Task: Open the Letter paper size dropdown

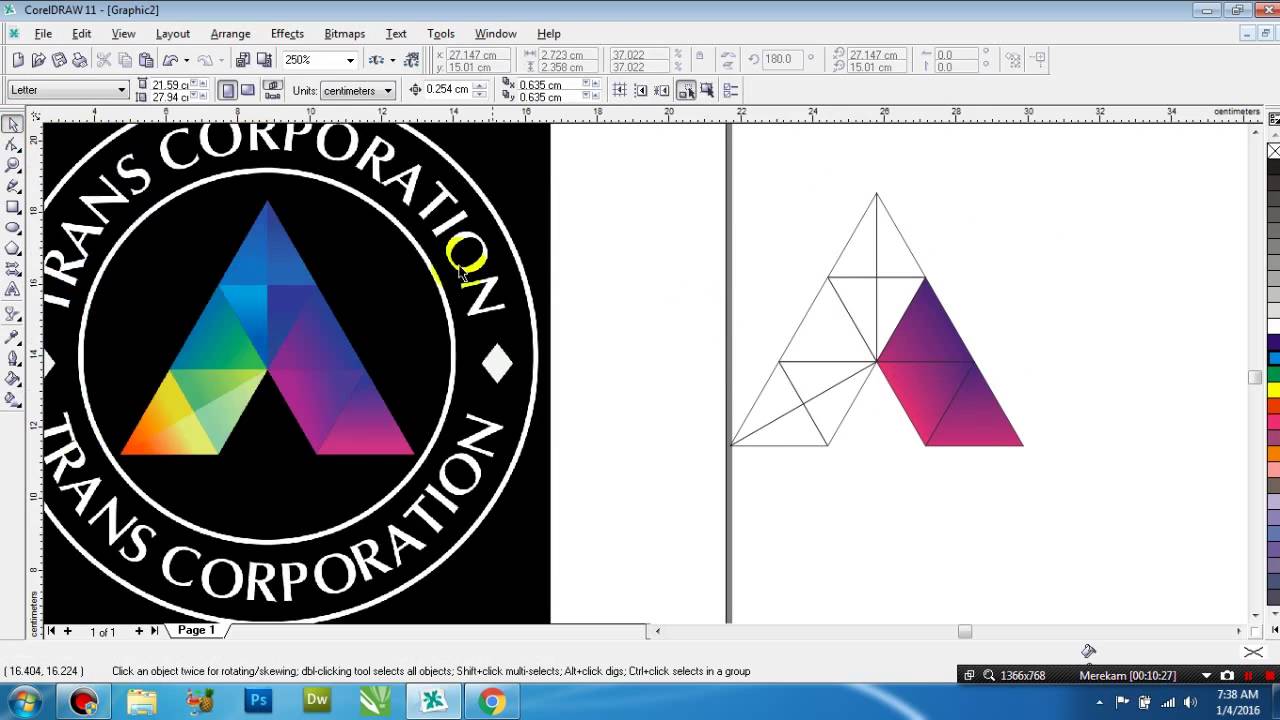Action: 121,90
